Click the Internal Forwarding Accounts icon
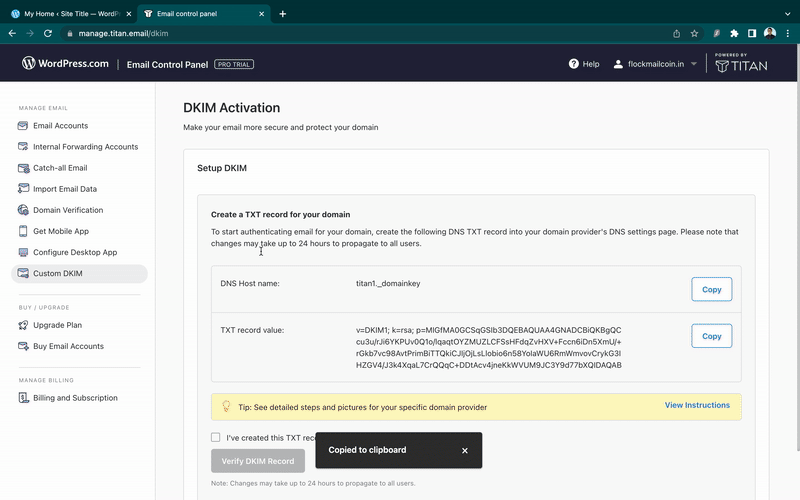The width and height of the screenshot is (800, 500). tap(23, 146)
